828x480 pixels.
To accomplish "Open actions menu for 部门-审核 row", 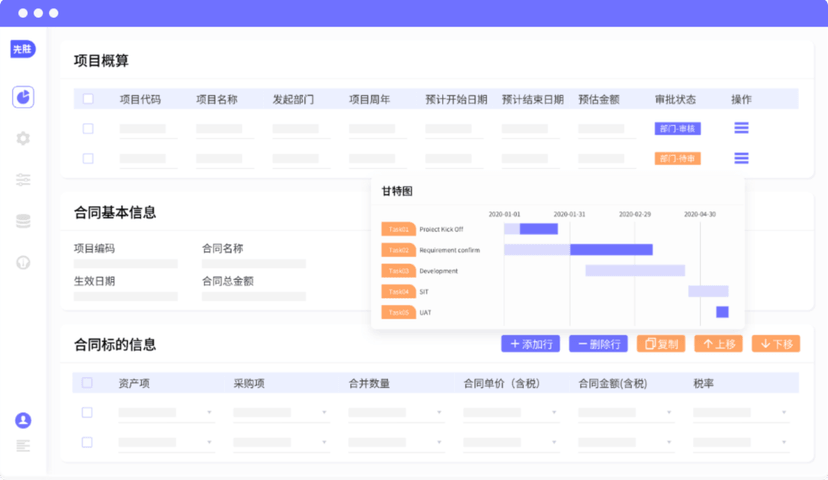I will point(741,128).
